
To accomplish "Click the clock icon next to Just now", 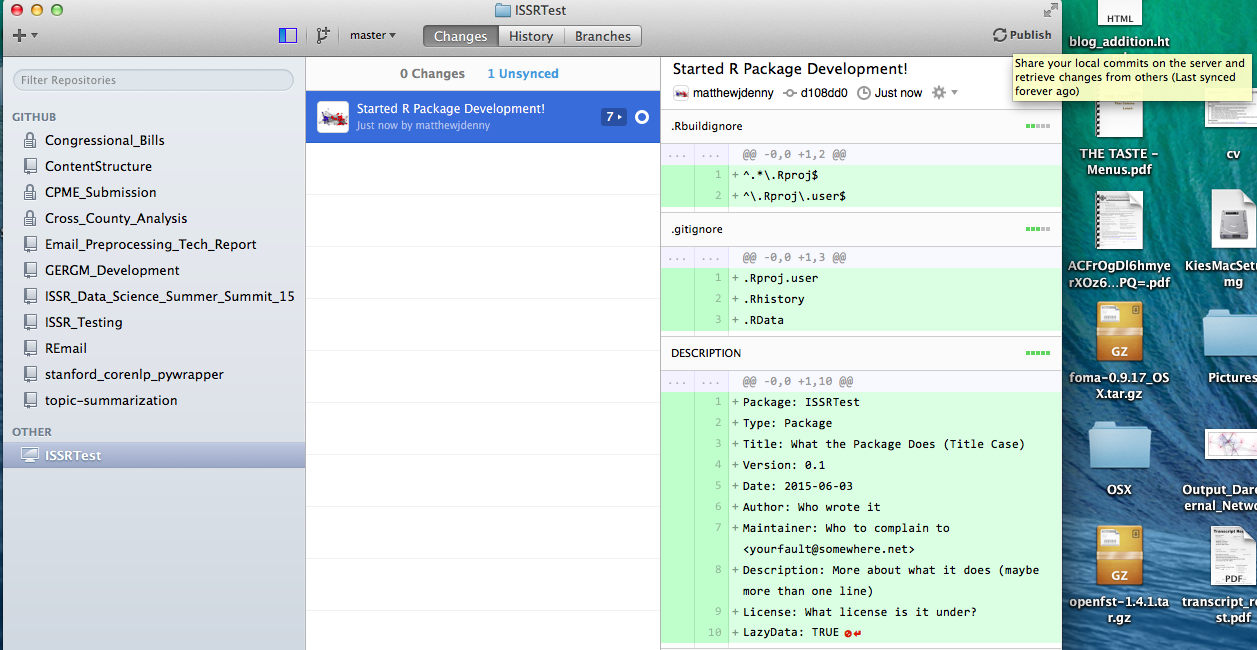I will tap(864, 93).
